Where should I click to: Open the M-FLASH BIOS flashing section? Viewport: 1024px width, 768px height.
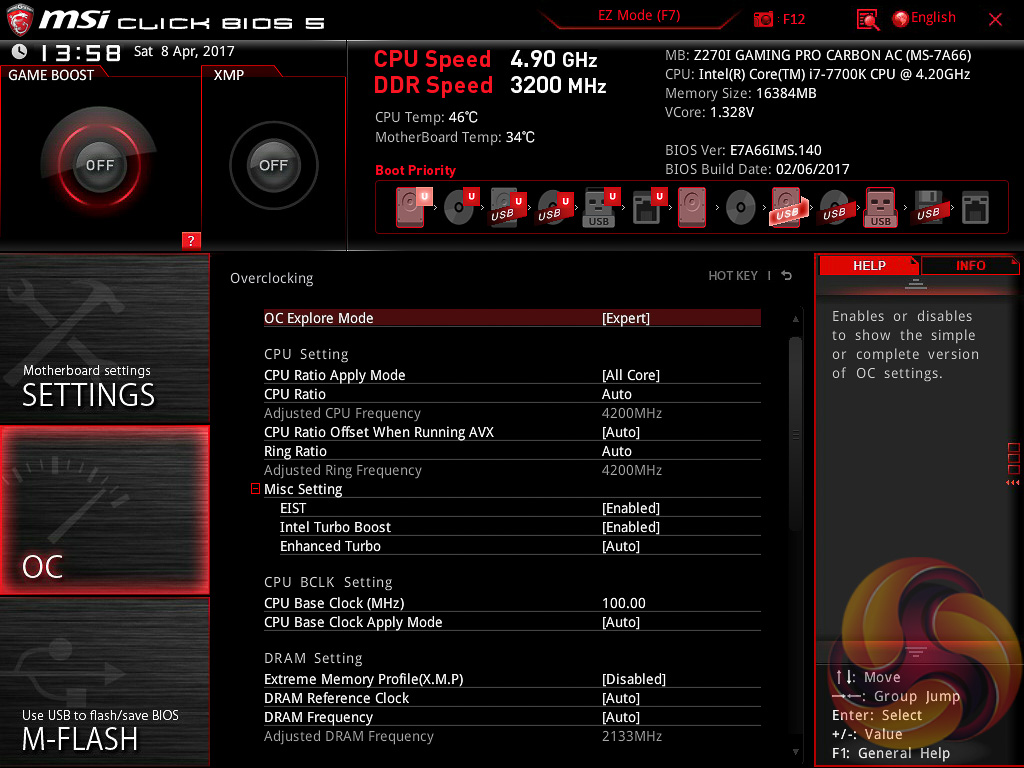[104, 682]
